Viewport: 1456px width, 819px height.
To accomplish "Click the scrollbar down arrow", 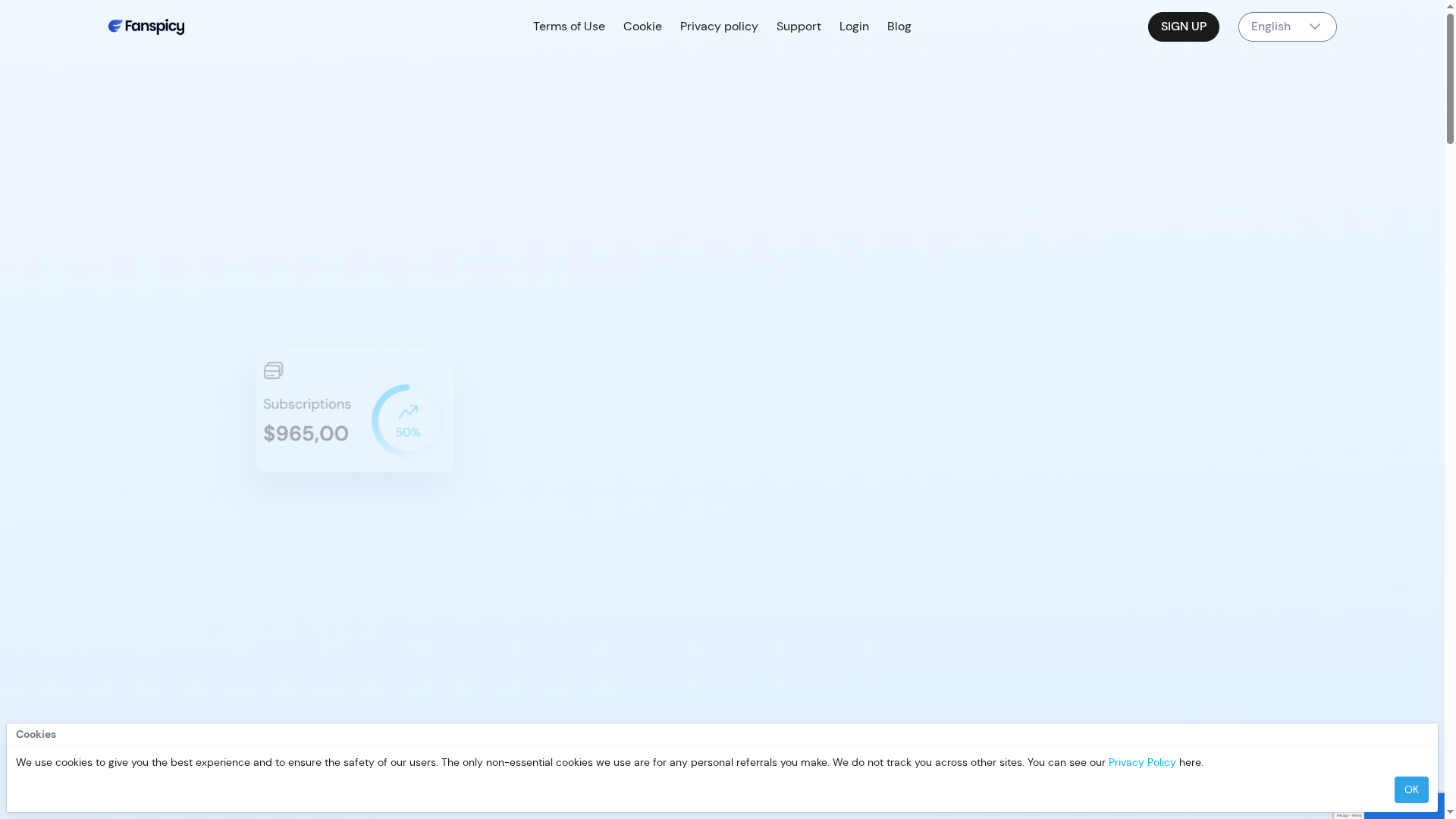I will 1450,812.
